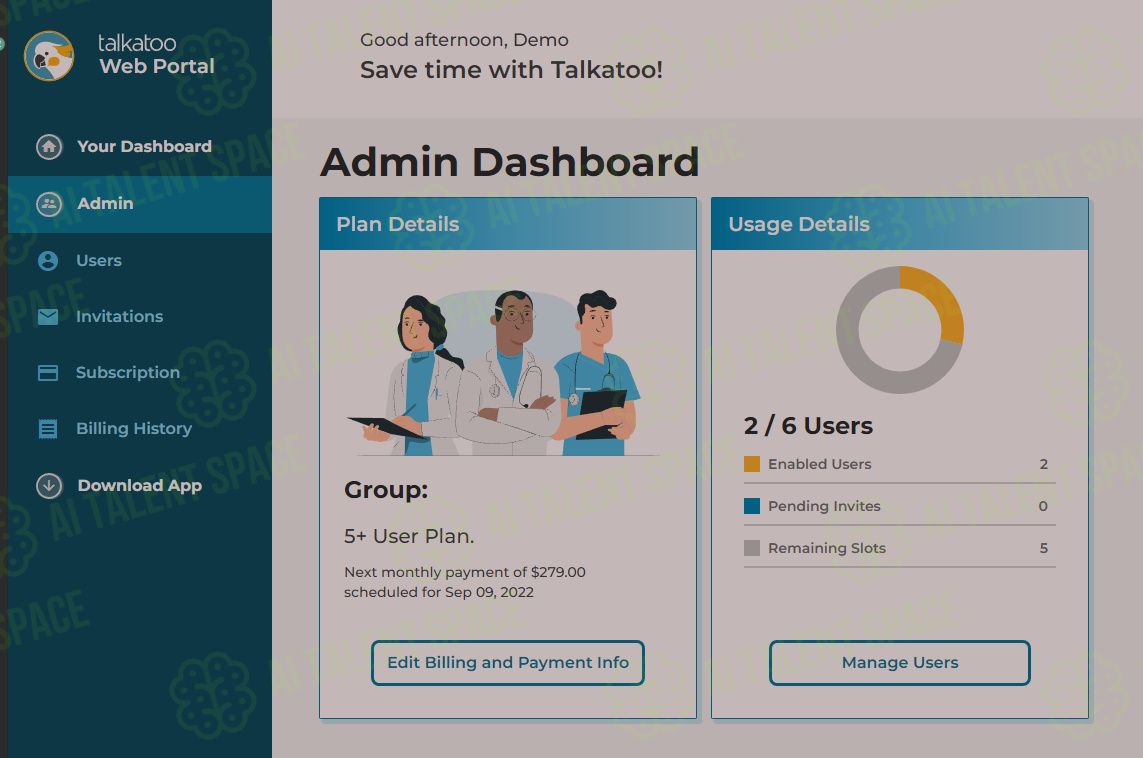
Task: Click the medical staff illustration
Action: (503, 372)
